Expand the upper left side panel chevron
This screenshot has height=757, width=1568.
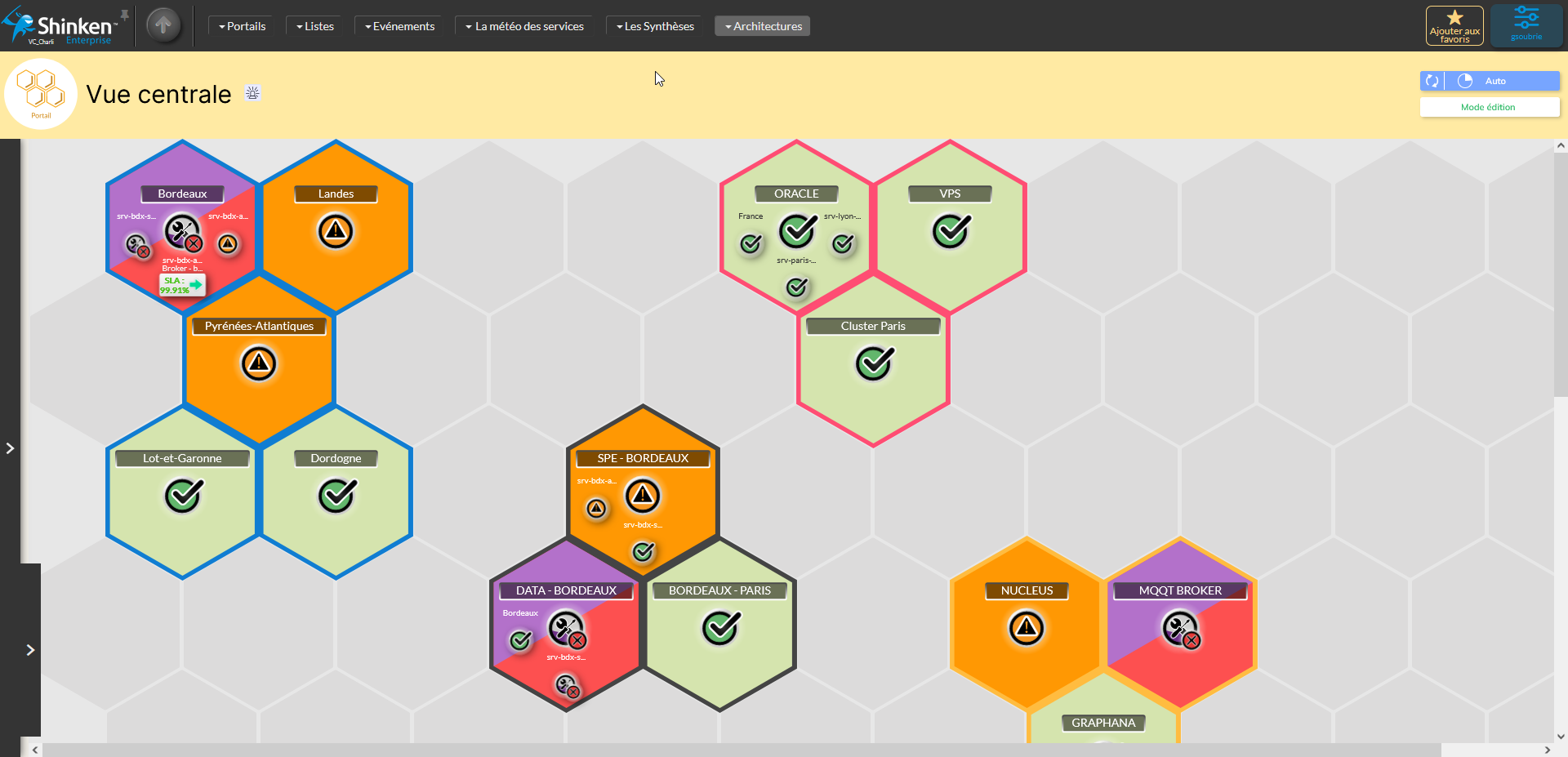[10, 448]
